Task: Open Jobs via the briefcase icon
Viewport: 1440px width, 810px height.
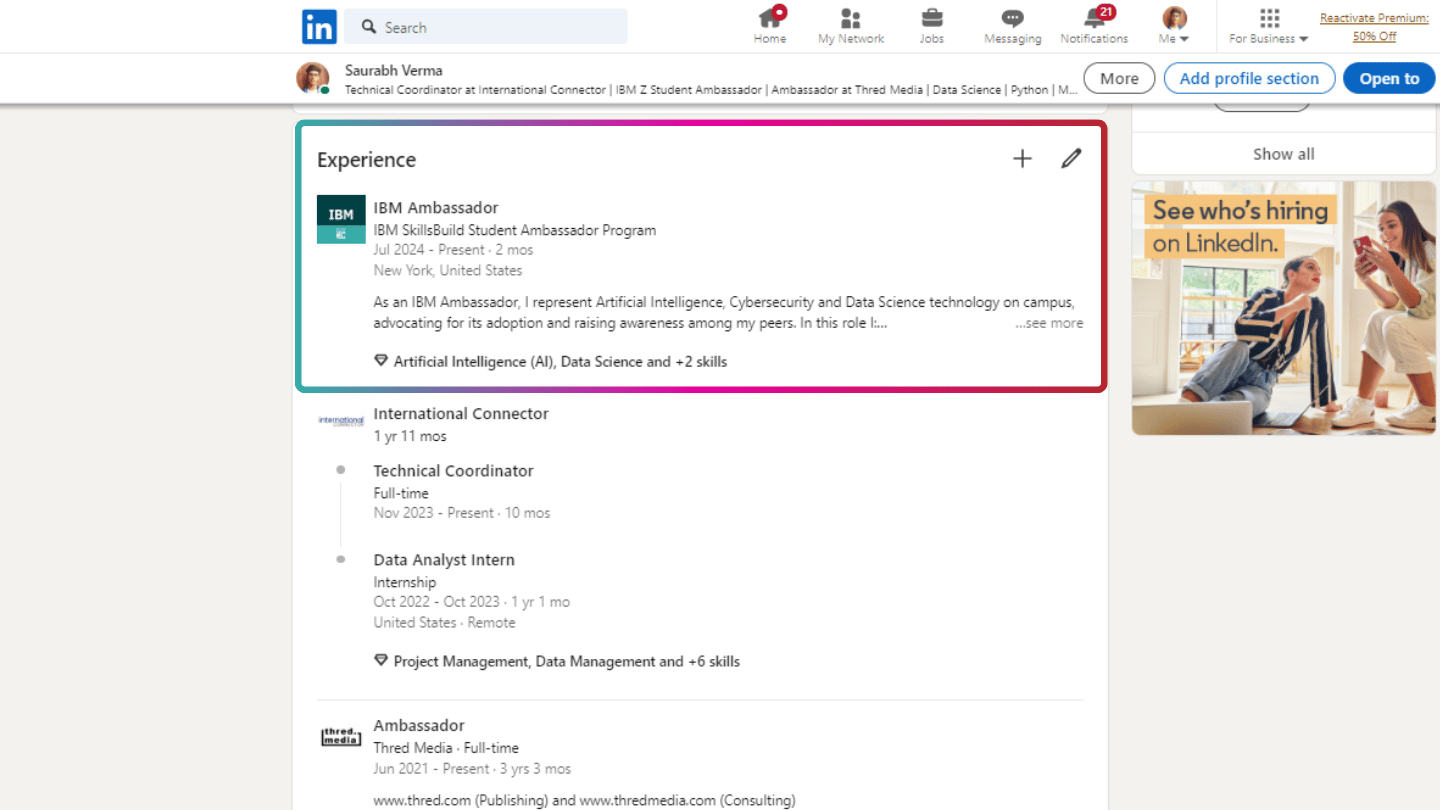Action: pyautogui.click(x=931, y=26)
